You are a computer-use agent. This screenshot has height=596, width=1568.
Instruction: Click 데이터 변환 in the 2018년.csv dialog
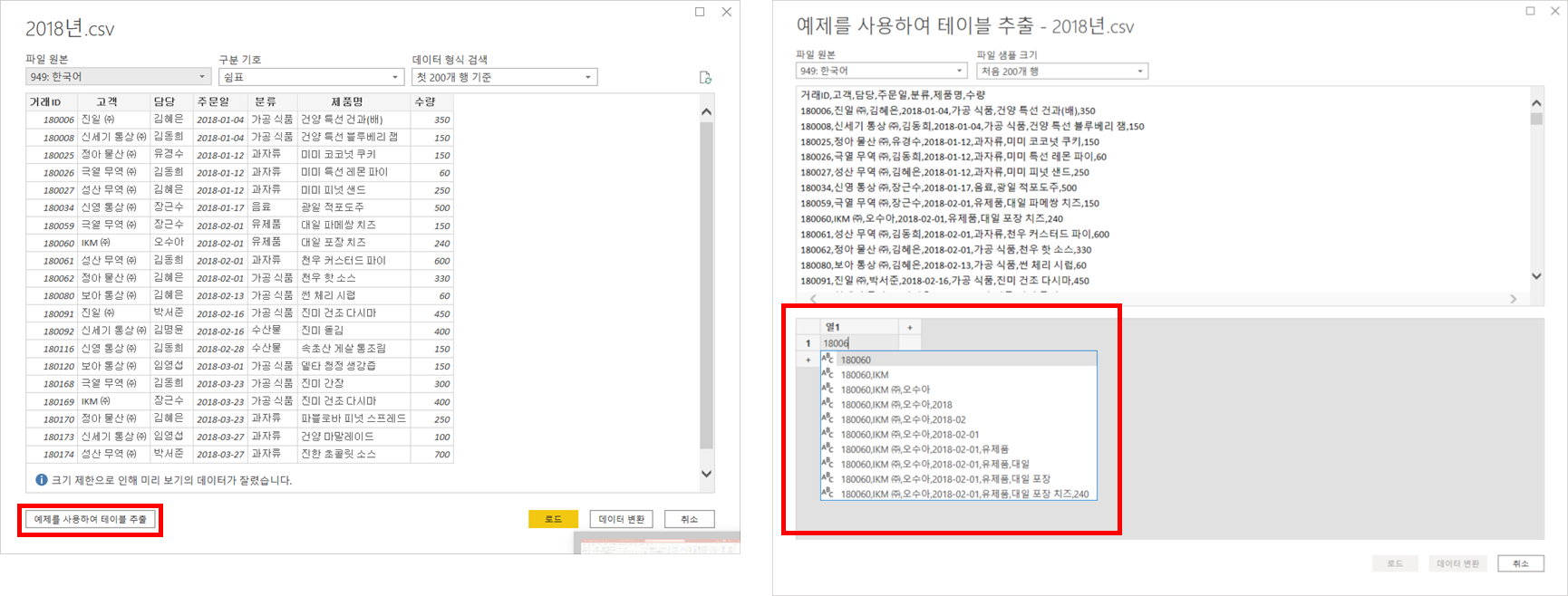(622, 519)
